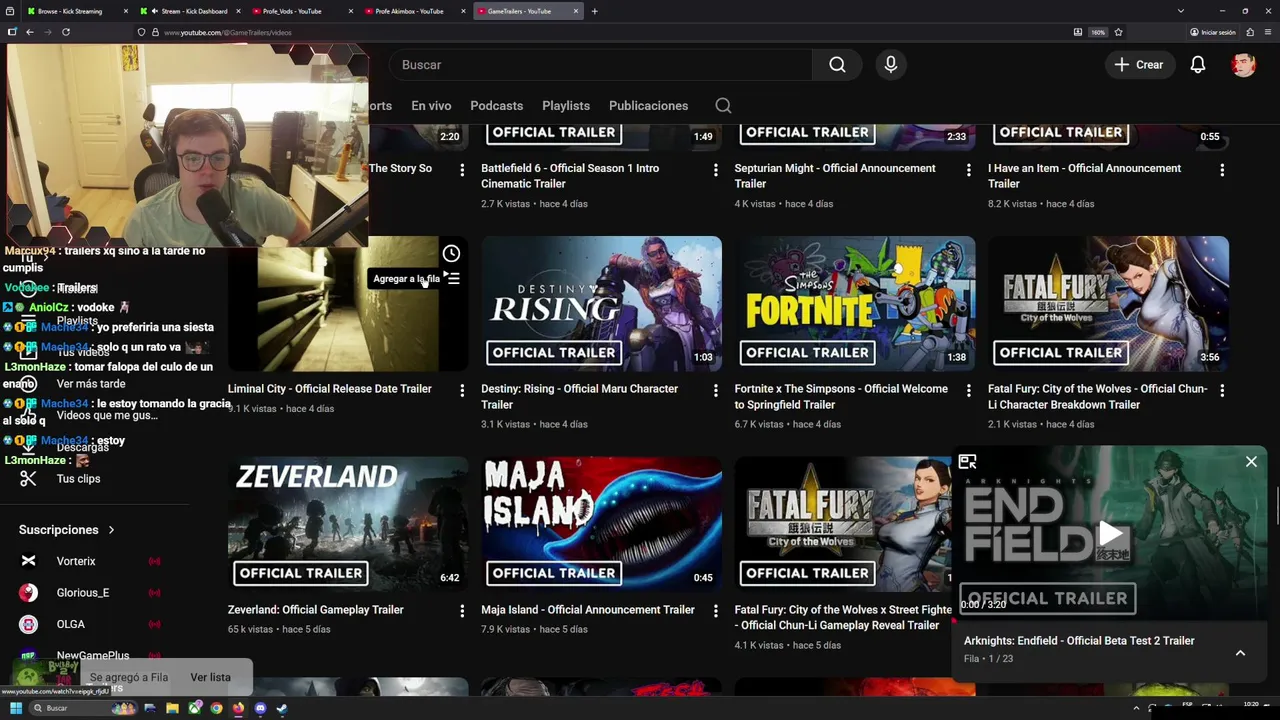Open Septurian Might Announcement Trailer title
The width and height of the screenshot is (1280, 720).
835,176
